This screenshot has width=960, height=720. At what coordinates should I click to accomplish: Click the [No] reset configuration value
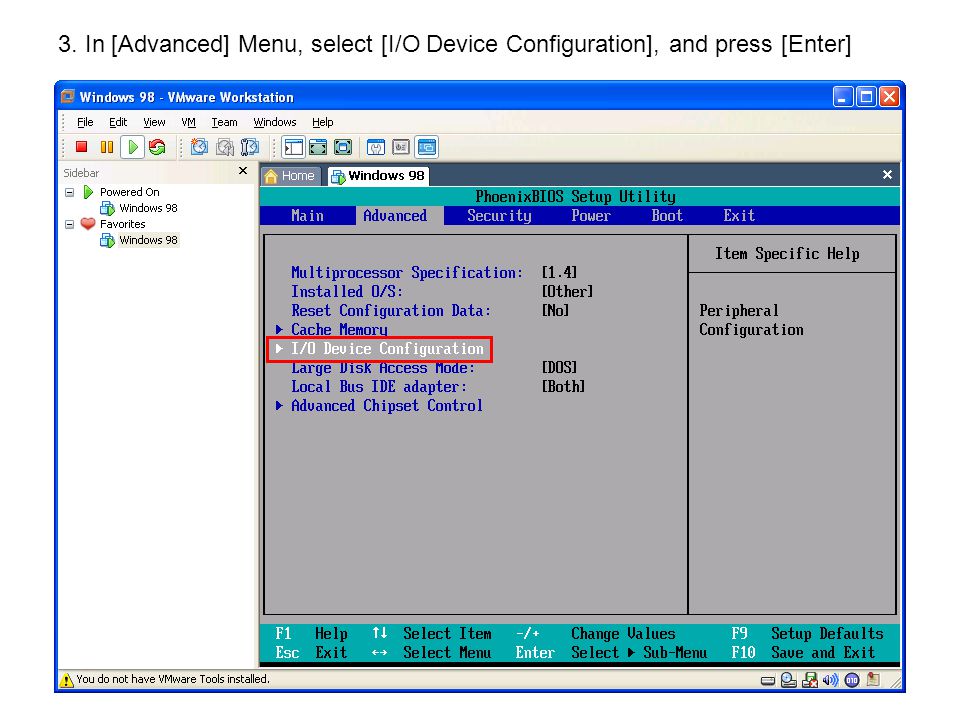(x=555, y=310)
